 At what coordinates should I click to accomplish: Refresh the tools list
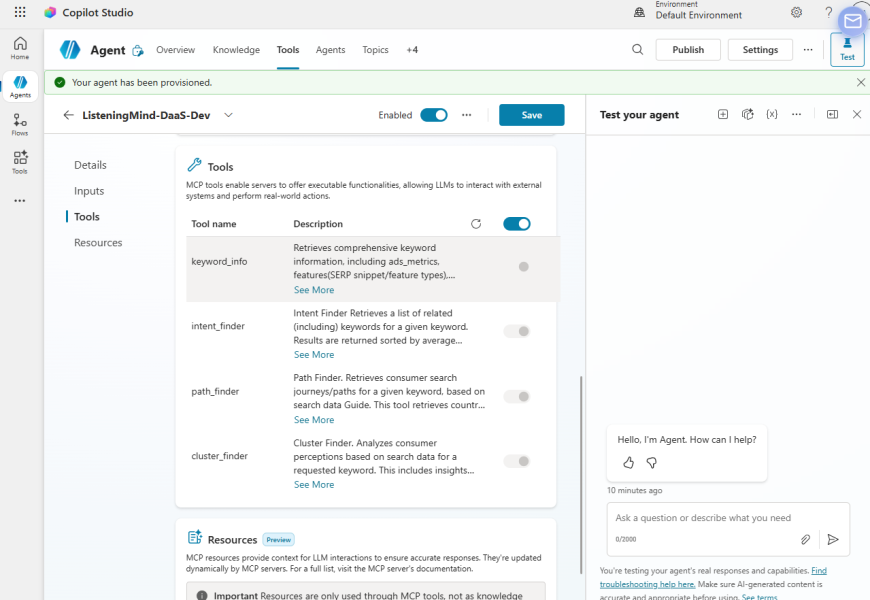tap(476, 224)
